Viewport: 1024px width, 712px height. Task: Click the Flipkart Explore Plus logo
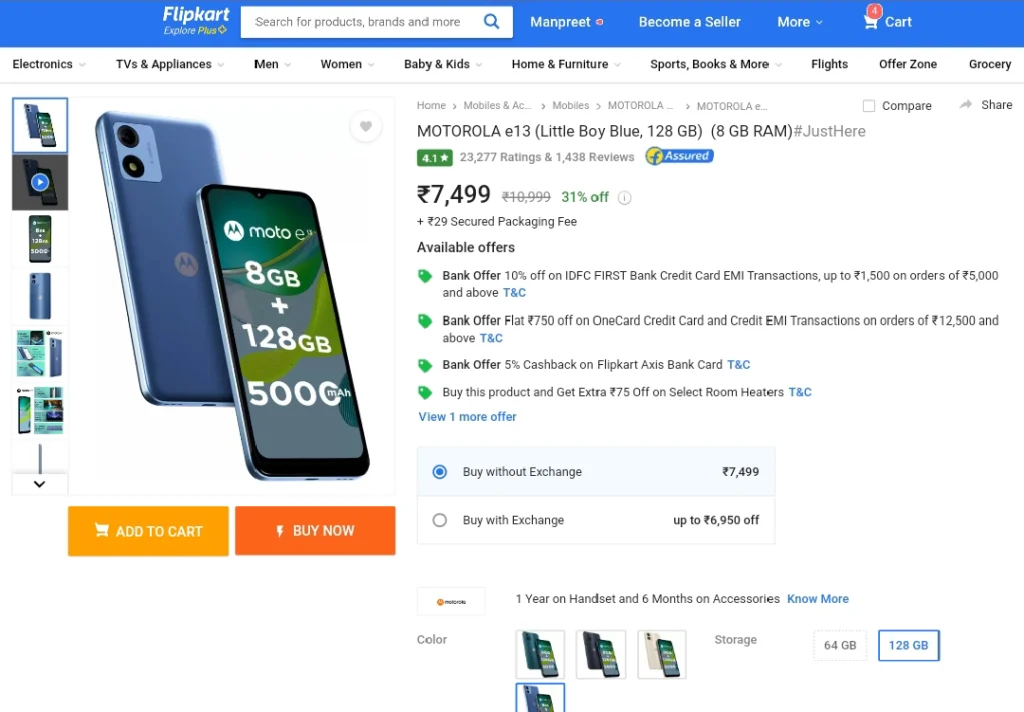(195, 21)
